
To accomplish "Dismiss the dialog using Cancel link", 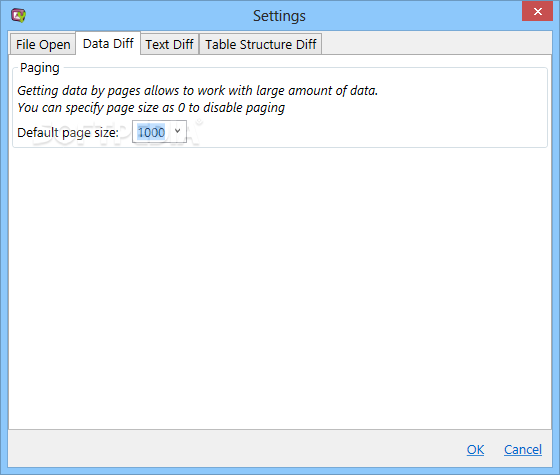I will pyautogui.click(x=523, y=449).
